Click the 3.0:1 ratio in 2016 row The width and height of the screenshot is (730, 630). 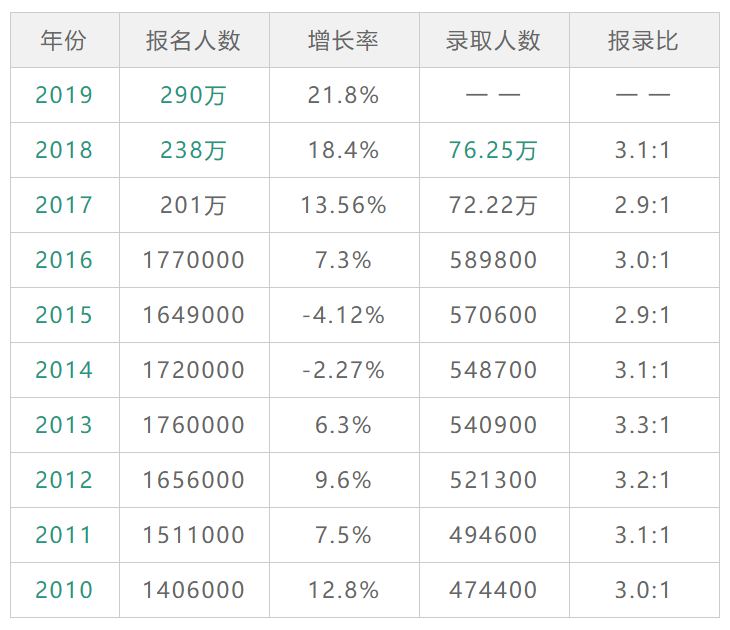643,260
